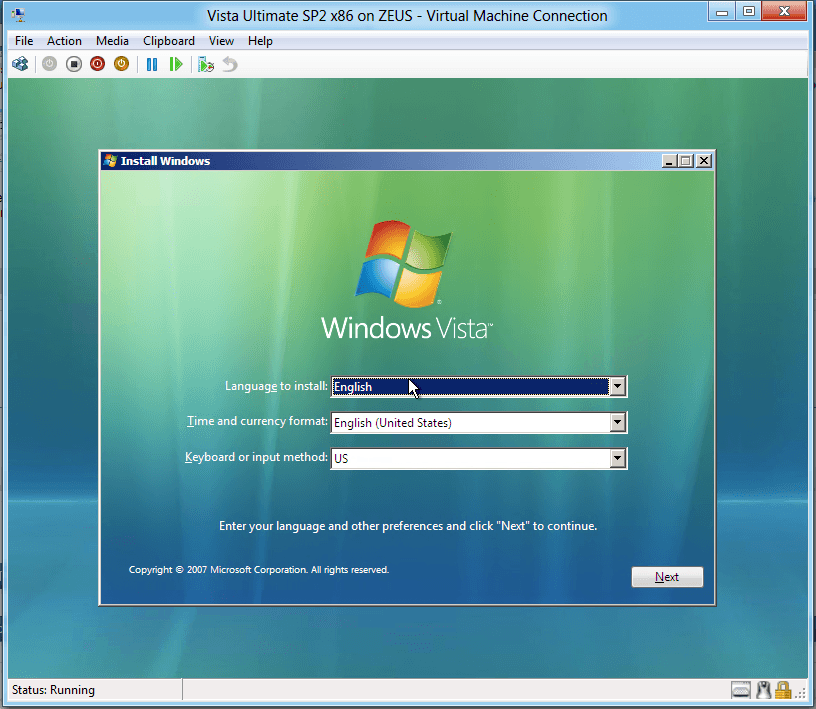816x709 pixels.
Task: Click the green Reset play icon
Action: [176, 64]
